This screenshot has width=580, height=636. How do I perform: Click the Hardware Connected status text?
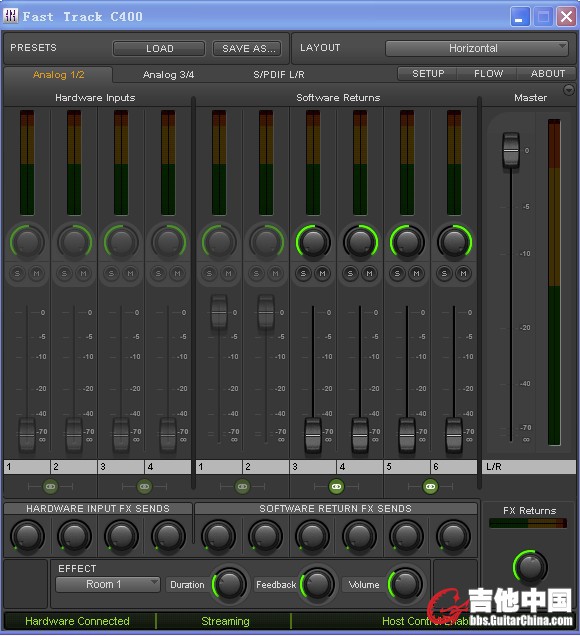point(77,621)
